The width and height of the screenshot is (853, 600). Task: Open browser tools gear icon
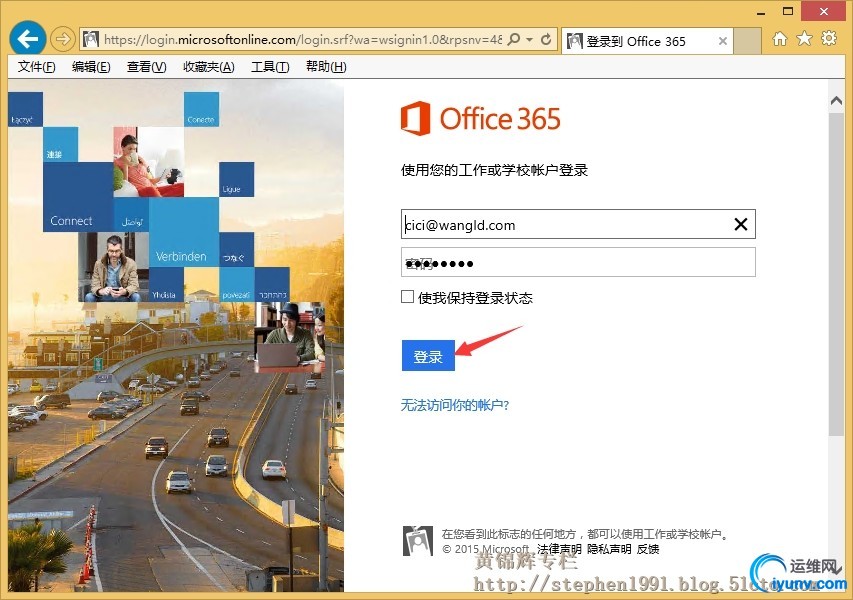click(x=829, y=38)
